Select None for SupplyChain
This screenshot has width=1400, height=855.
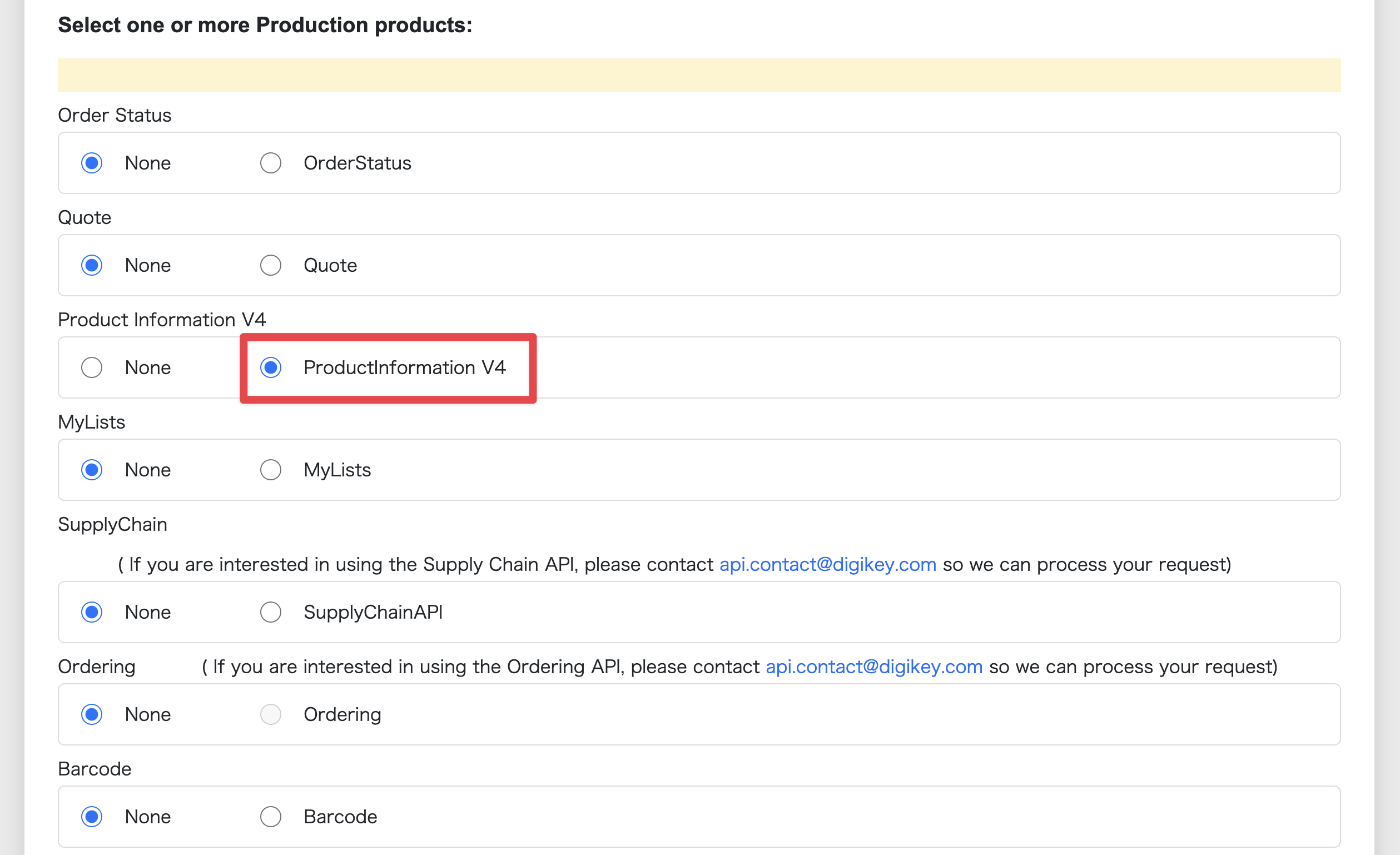tap(92, 612)
